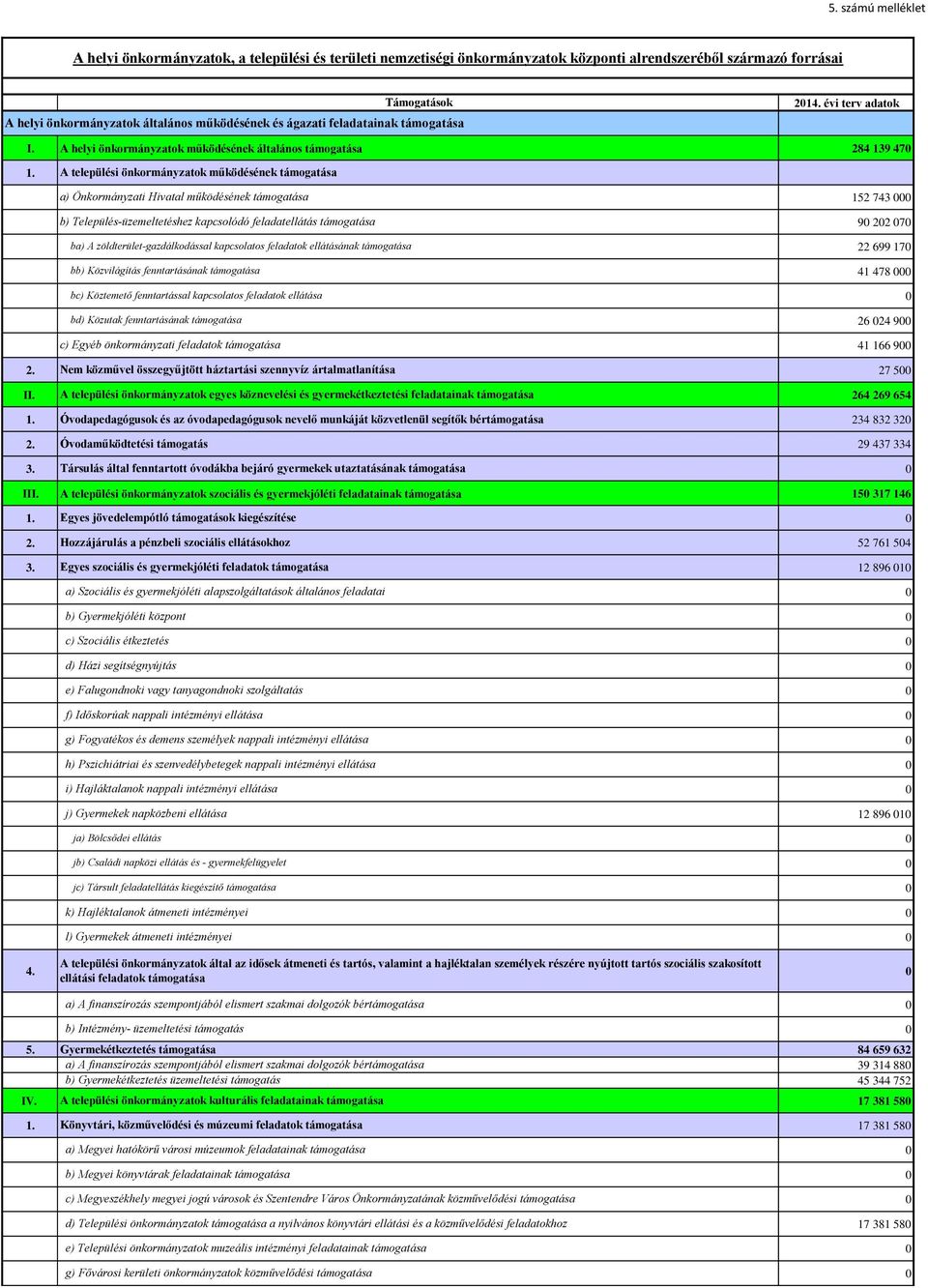The image size is (928, 1288).
Task: Click 'ja) Bölcsődei ellátás'
Action: click(x=117, y=838)
